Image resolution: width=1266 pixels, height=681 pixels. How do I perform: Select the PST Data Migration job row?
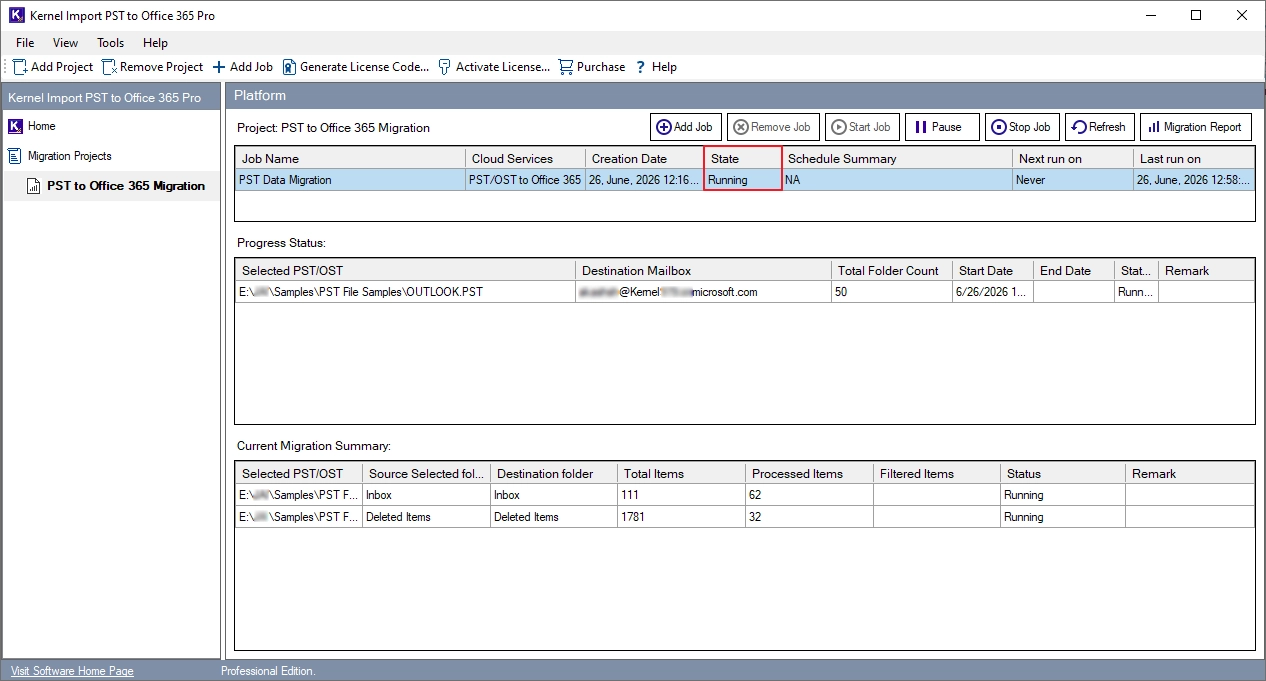pyautogui.click(x=744, y=180)
